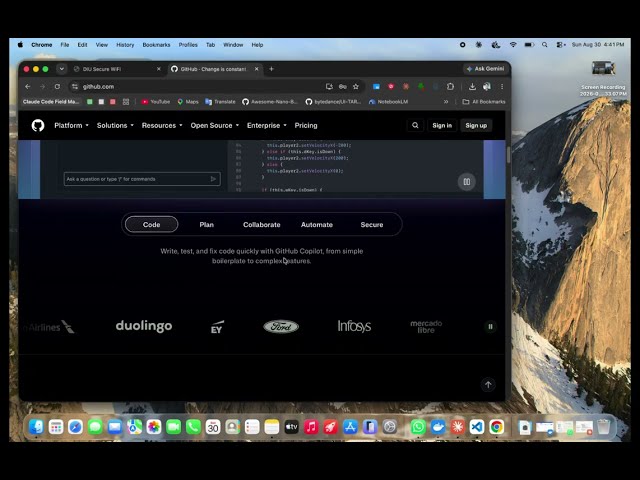Switch to the DIU Secure WiFi tab
The image size is (640, 480).
[116, 69]
